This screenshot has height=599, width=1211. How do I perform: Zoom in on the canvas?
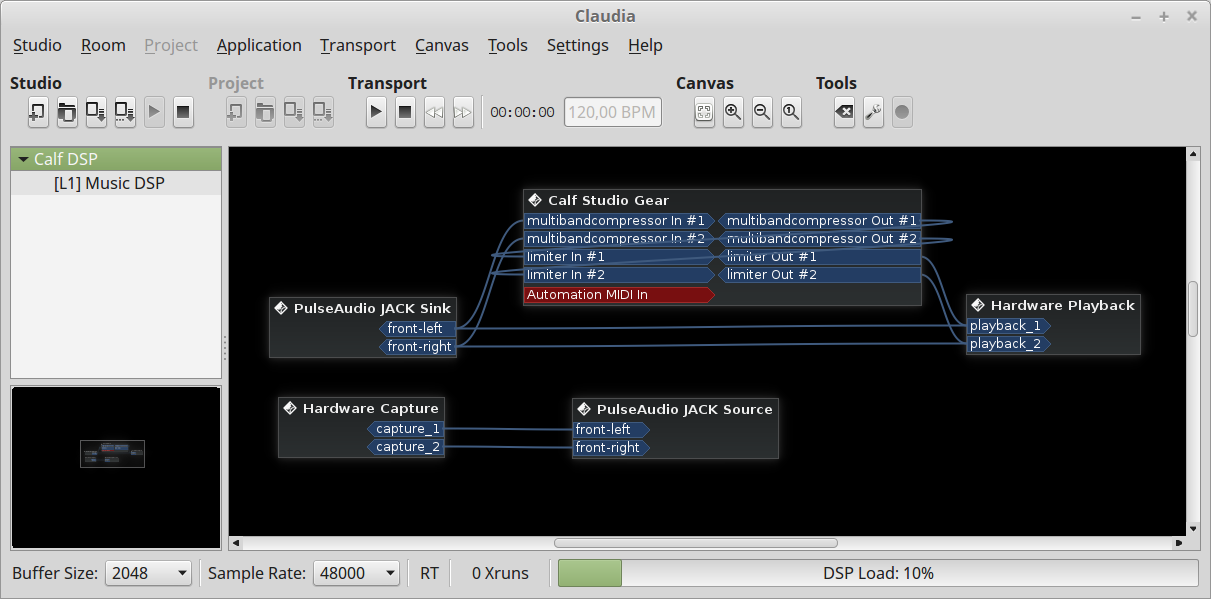point(733,112)
